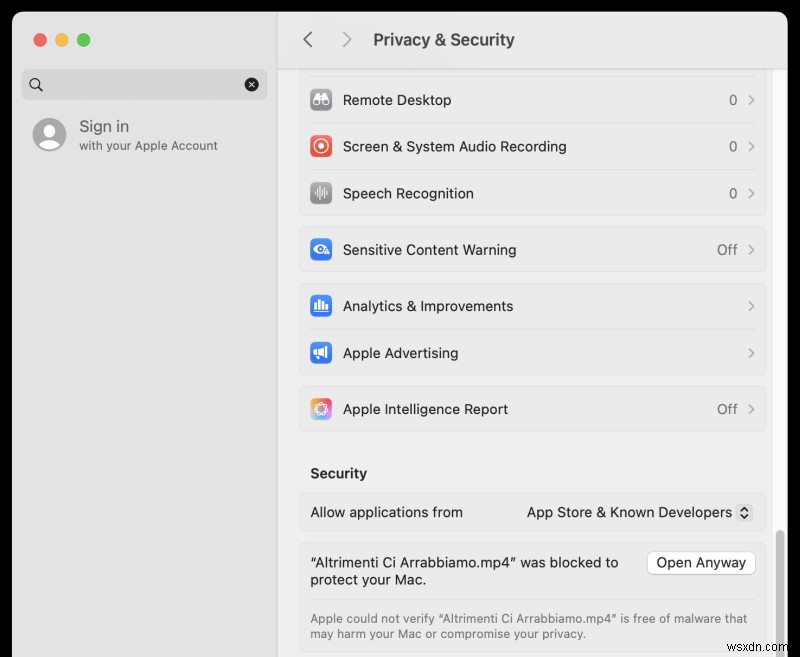Click the 0 count for Remote Desktop
The height and width of the screenshot is (657, 800).
coord(733,100)
